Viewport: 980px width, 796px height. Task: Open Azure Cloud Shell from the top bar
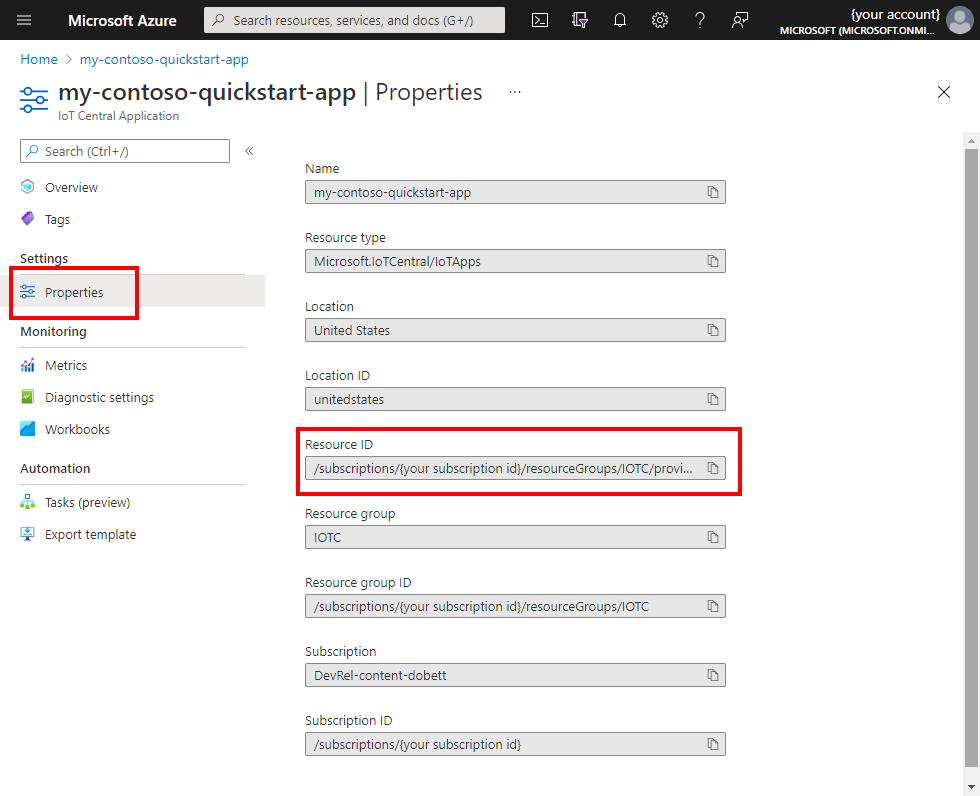(x=539, y=20)
